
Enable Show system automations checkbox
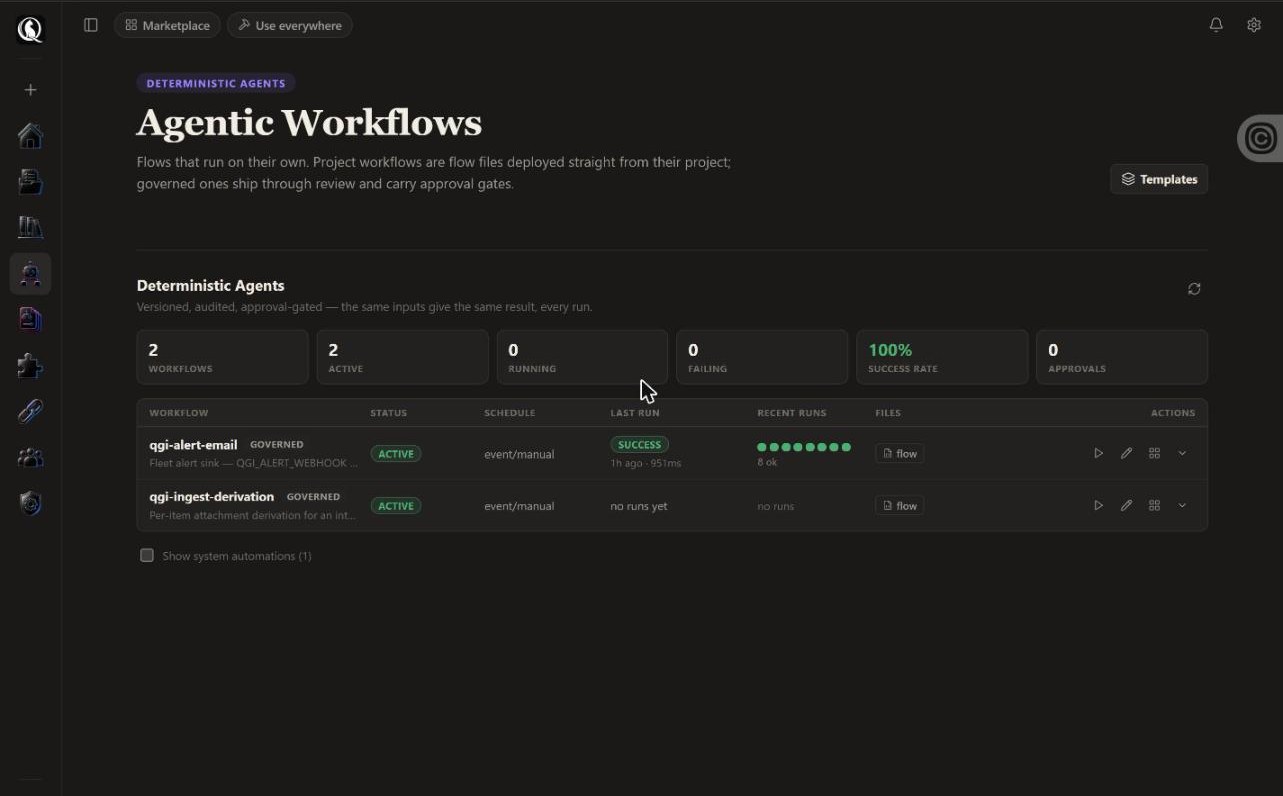click(x=147, y=555)
